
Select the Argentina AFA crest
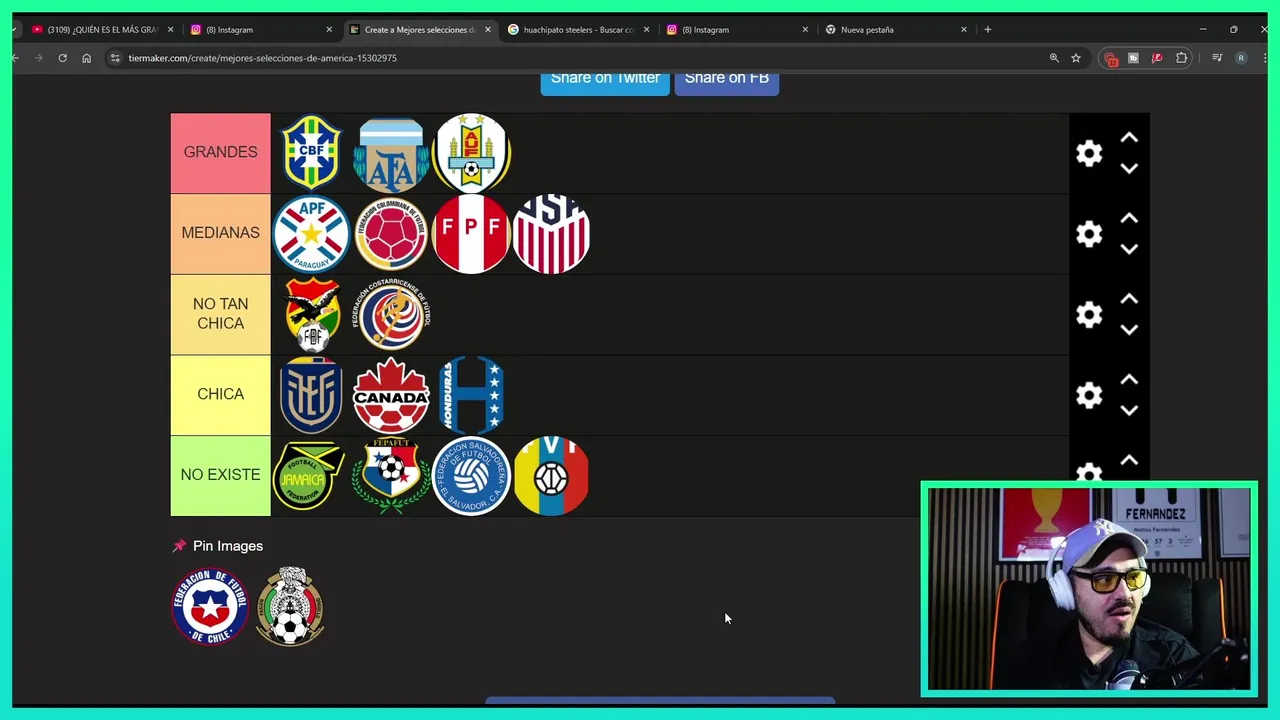click(x=391, y=155)
